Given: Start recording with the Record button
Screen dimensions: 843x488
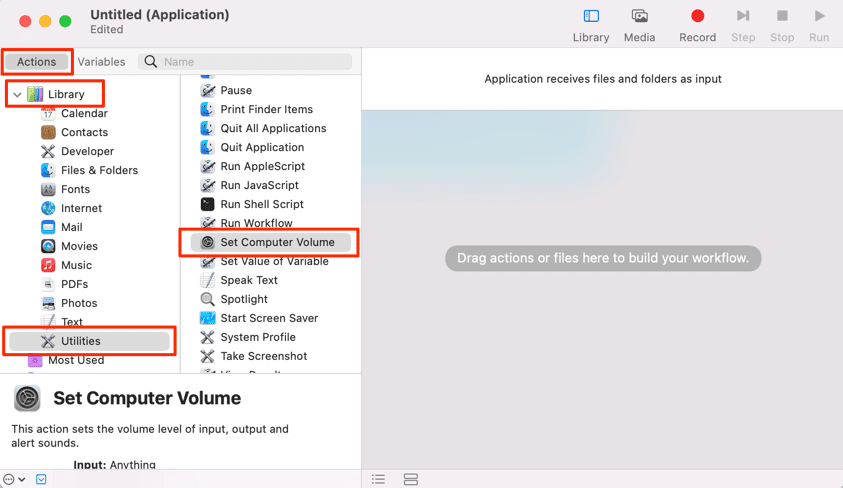Looking at the screenshot, I should 697,25.
